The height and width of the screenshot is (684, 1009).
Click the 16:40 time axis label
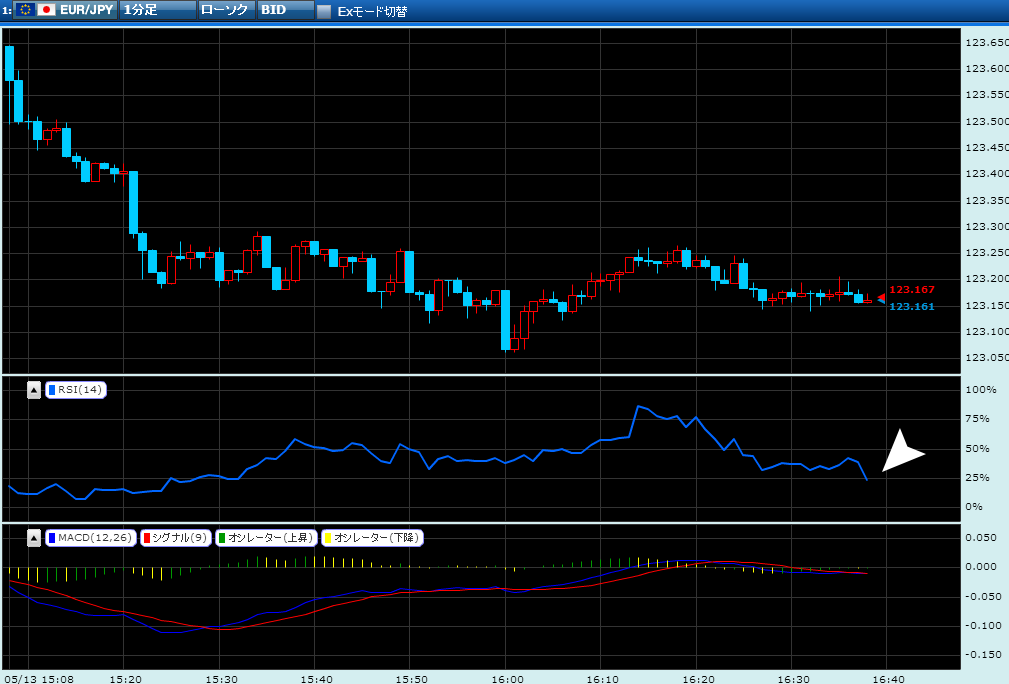click(x=888, y=679)
